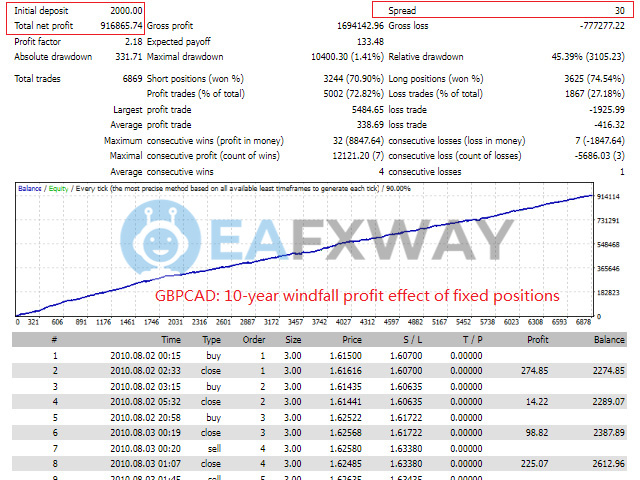Select Short positions value 3244 (70.90%)
Image resolution: width=640 pixels, height=480 pixels.
pos(353,79)
